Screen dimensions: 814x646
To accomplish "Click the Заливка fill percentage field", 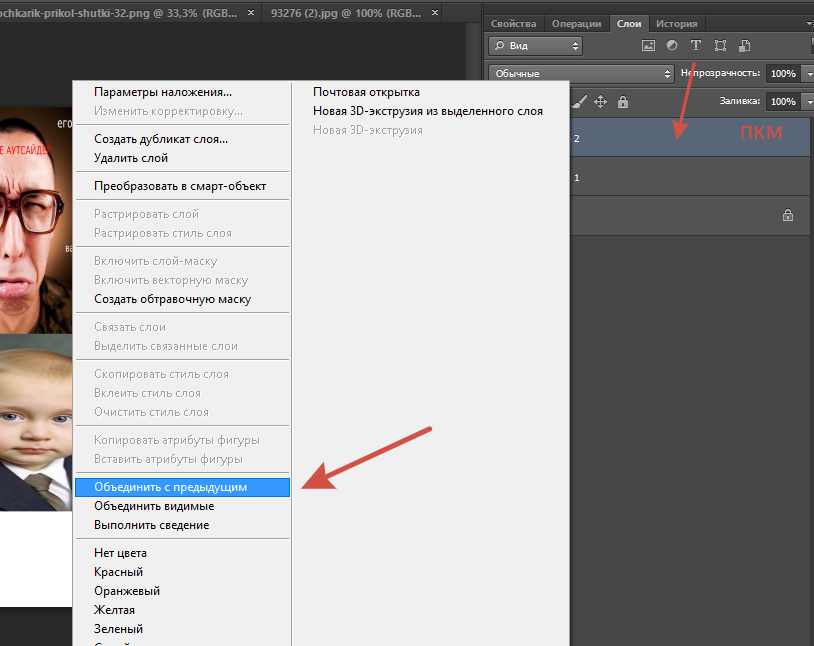I will (x=782, y=101).
